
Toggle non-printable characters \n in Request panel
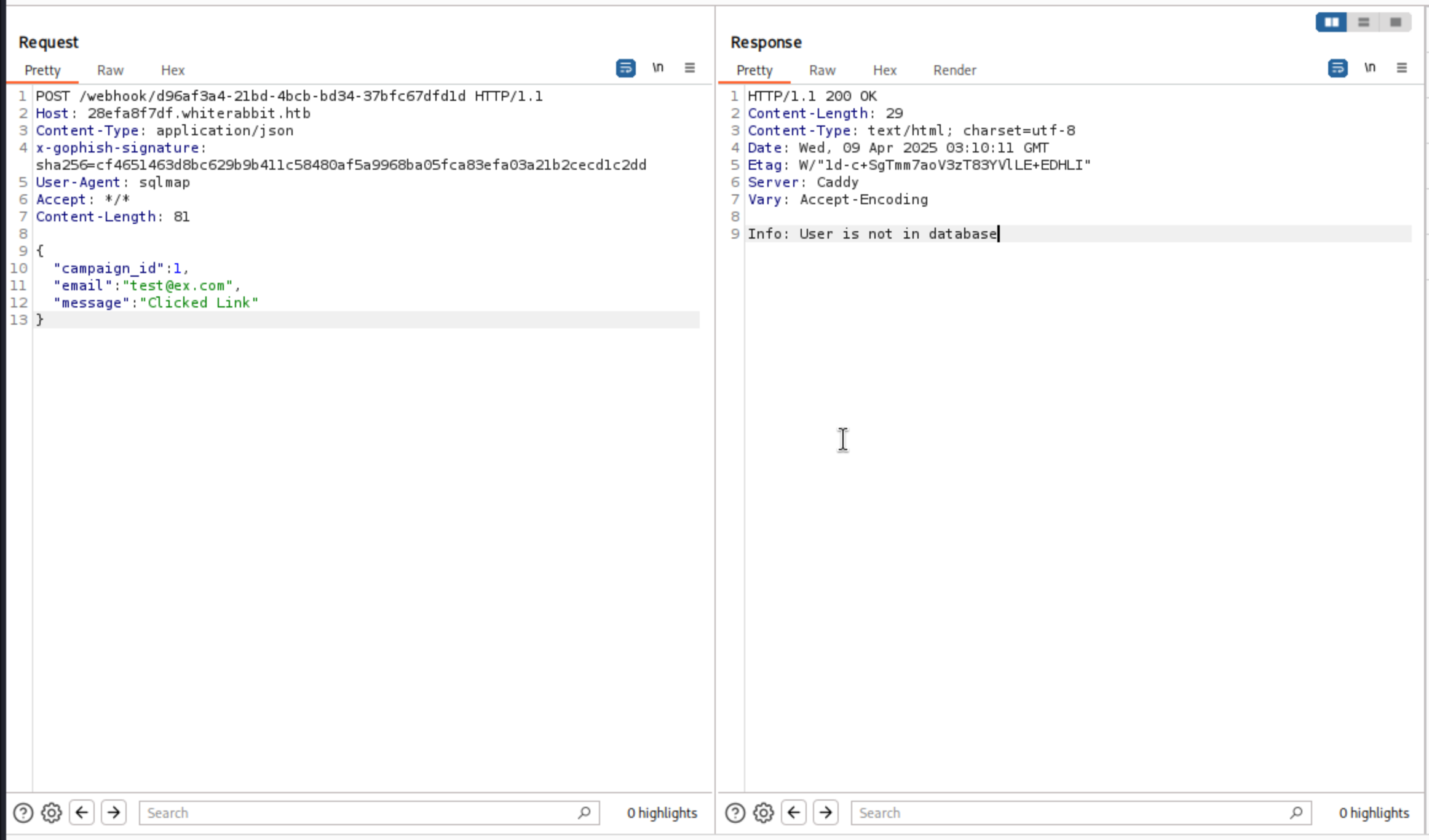pos(658,68)
